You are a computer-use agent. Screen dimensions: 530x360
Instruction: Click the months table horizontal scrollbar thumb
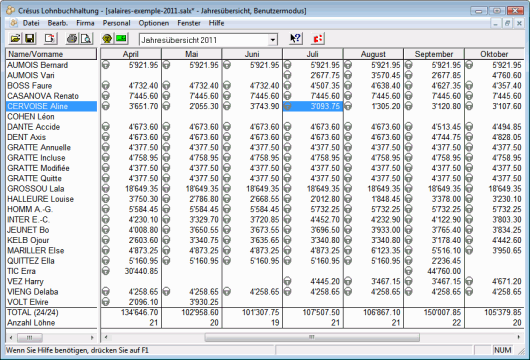pos(312,337)
